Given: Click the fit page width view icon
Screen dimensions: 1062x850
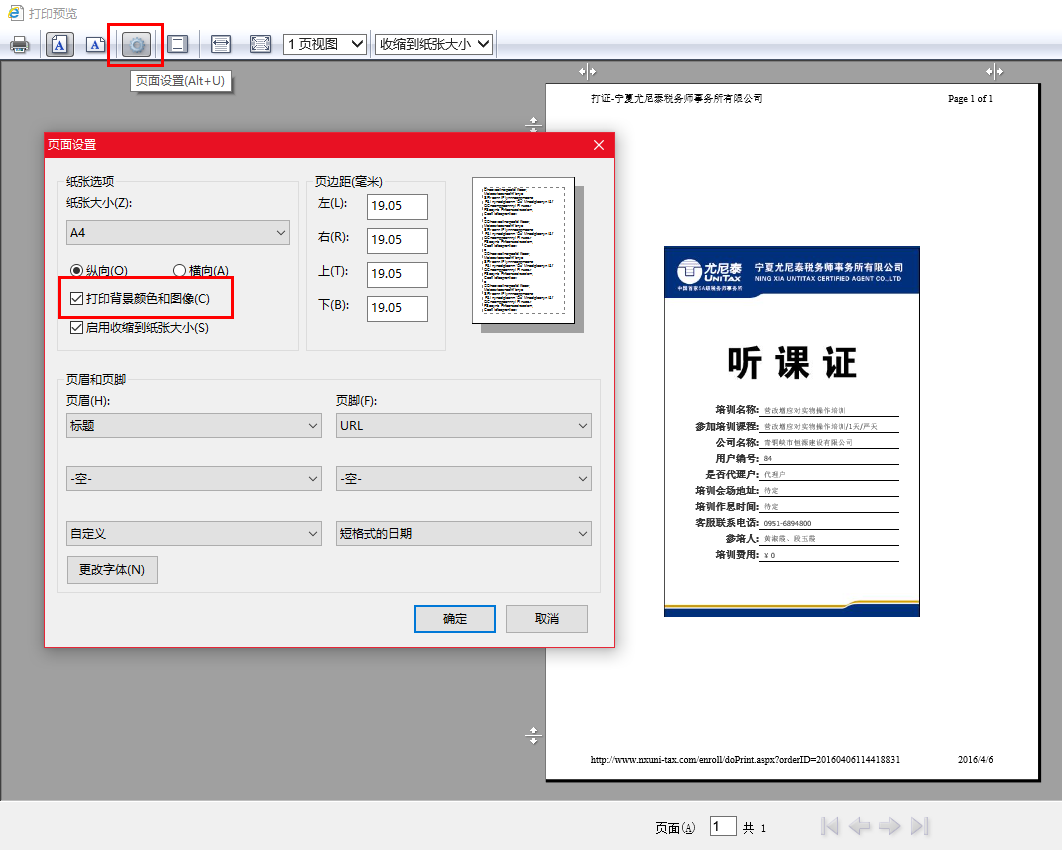Looking at the screenshot, I should 221,45.
